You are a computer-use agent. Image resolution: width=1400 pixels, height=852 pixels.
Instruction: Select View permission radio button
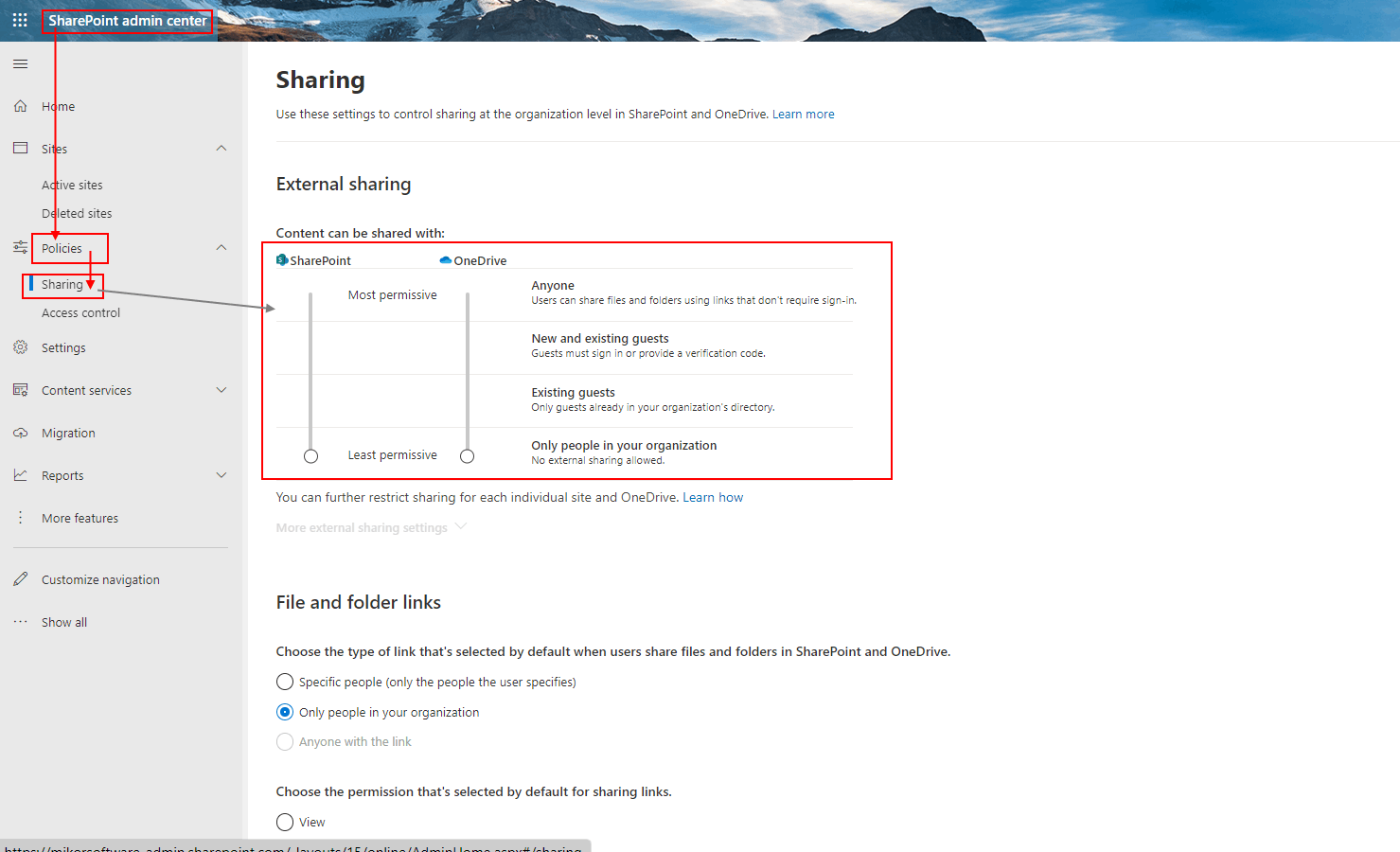tap(285, 822)
